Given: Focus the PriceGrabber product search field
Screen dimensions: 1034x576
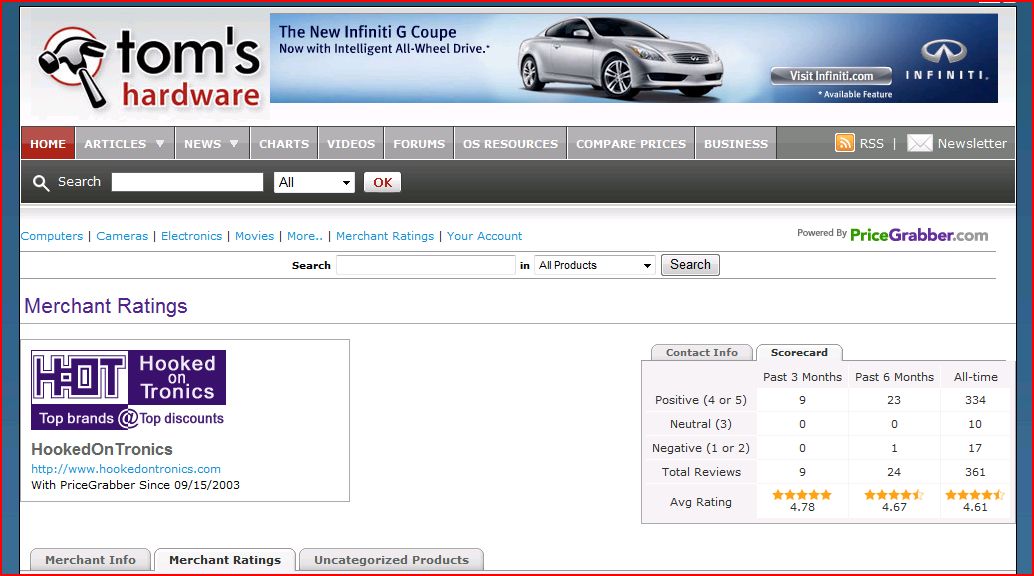Looking at the screenshot, I should [425, 265].
